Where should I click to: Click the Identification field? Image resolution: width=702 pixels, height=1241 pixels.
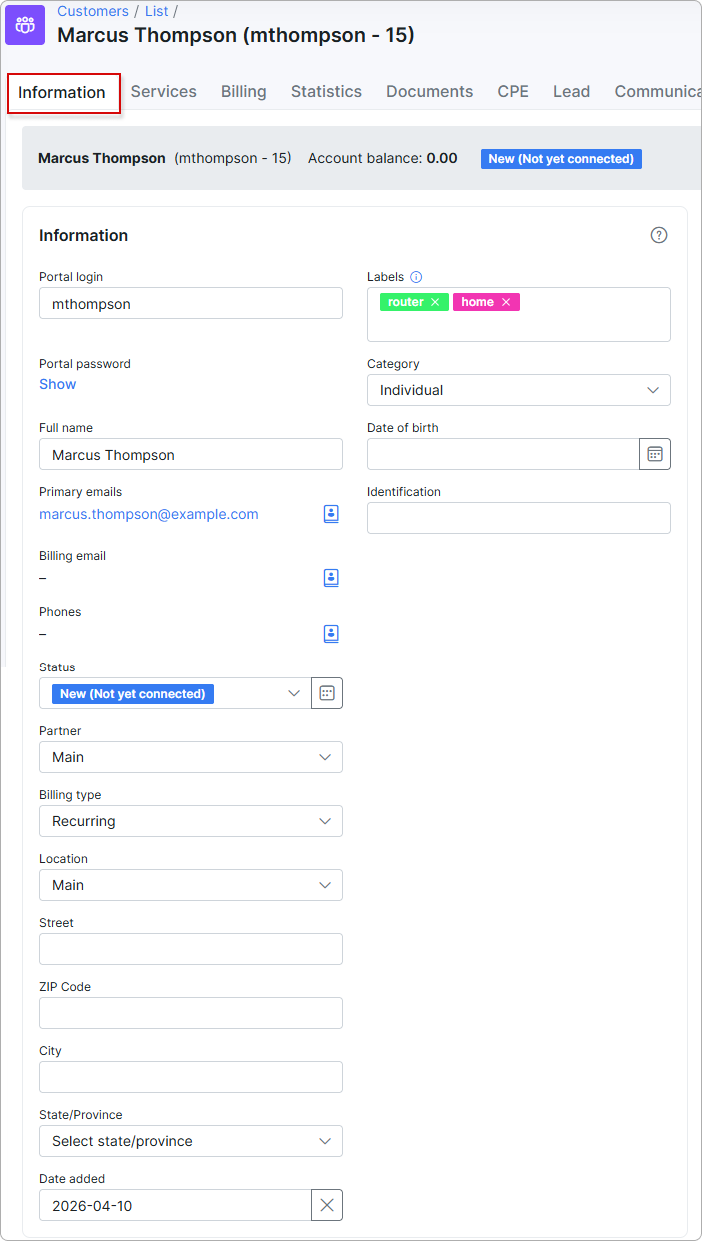(519, 518)
